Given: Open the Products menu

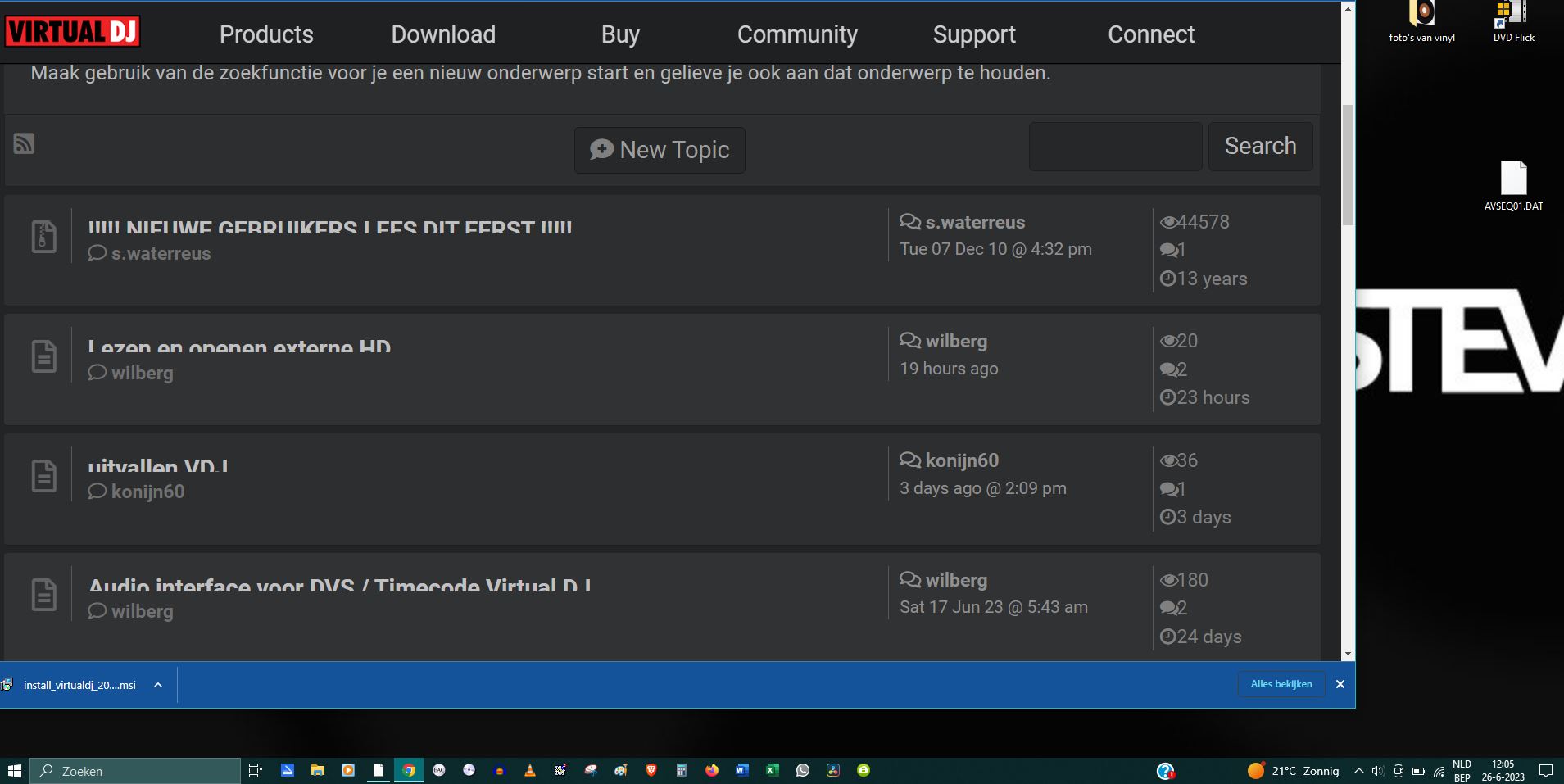Looking at the screenshot, I should [266, 34].
